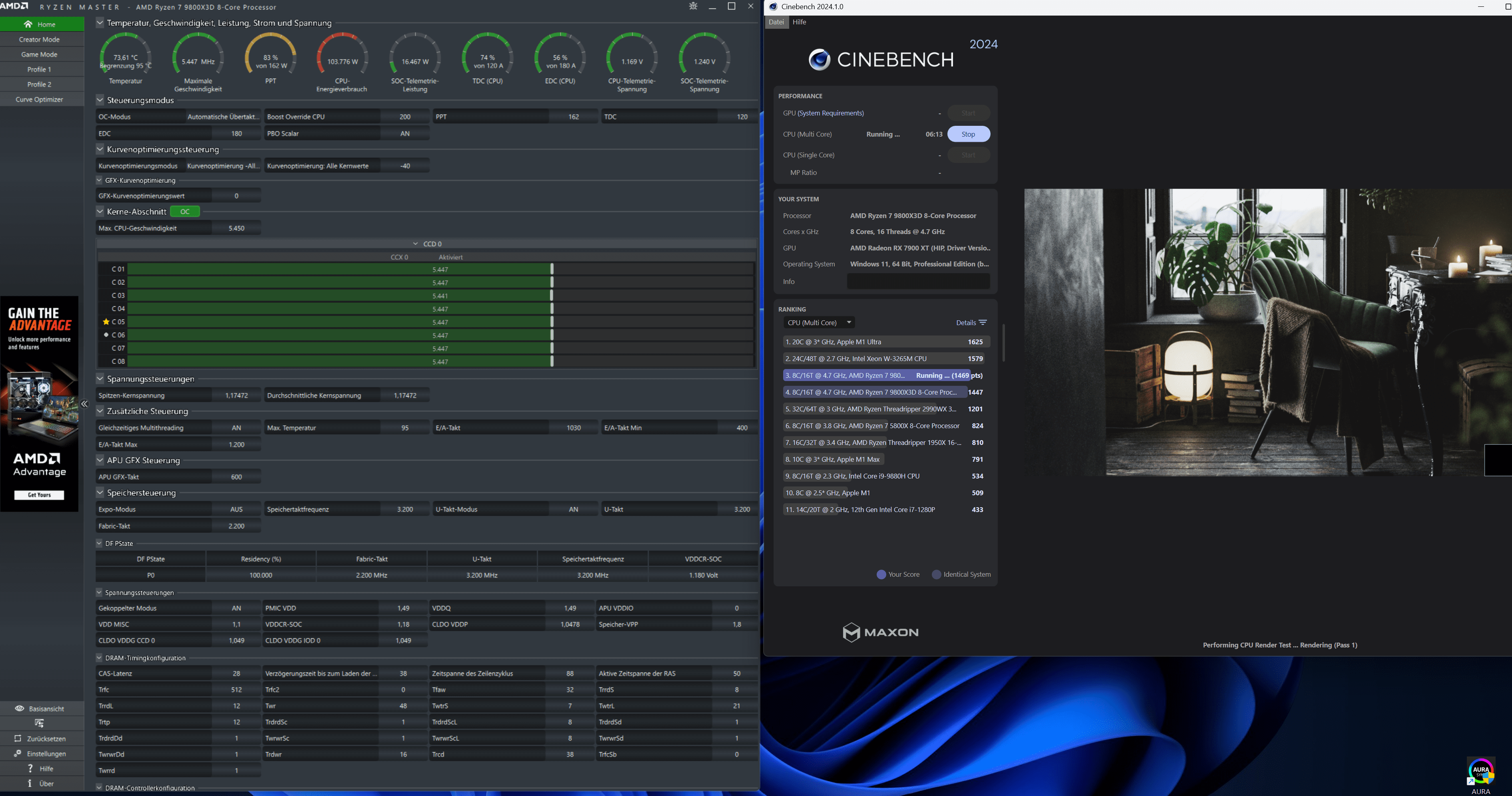Collapse the DF PState section

99,543
